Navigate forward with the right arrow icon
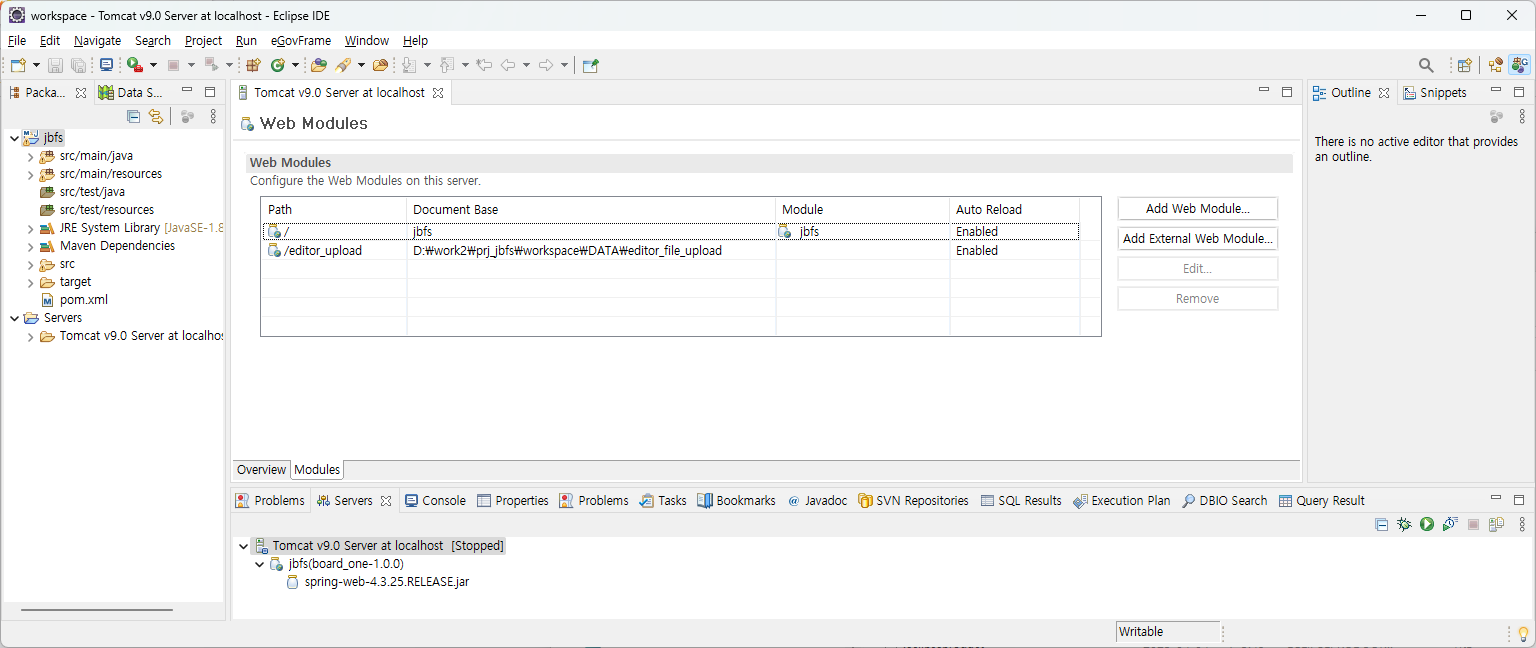 546,65
